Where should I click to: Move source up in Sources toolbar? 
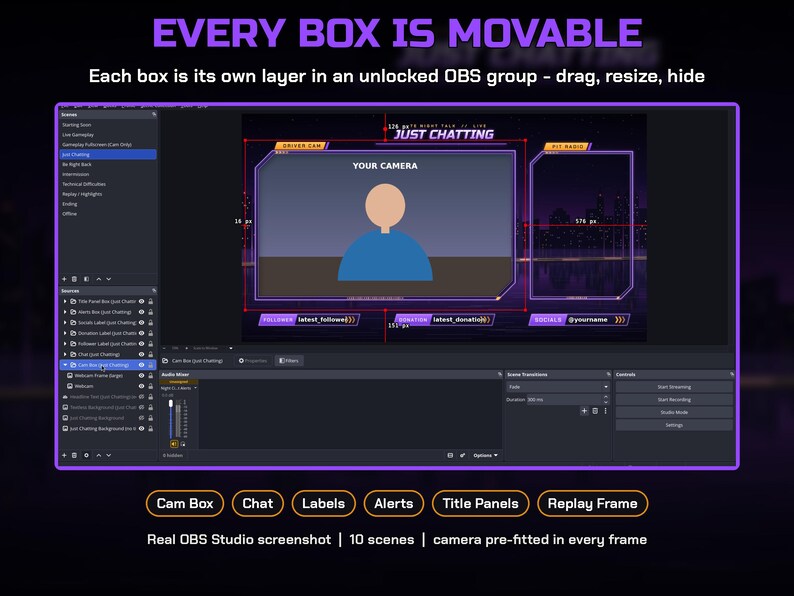[x=99, y=455]
